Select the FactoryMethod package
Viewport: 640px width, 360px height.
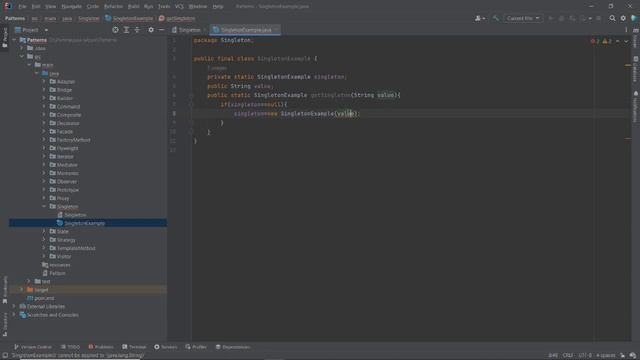click(x=74, y=140)
